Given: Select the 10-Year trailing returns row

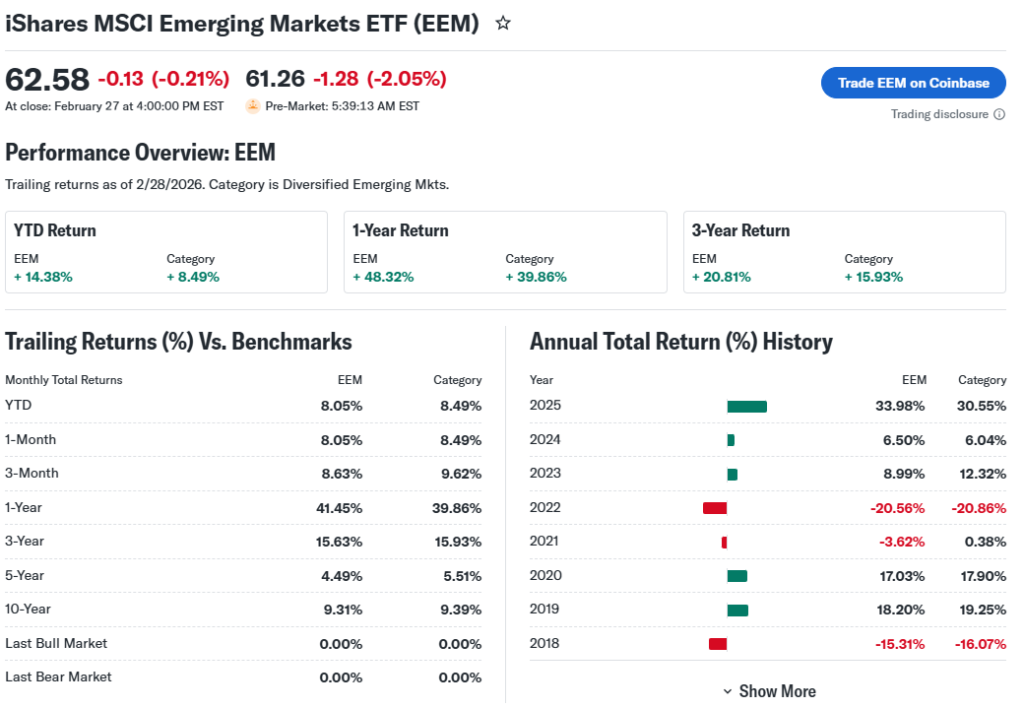Looking at the screenshot, I should coord(243,609).
